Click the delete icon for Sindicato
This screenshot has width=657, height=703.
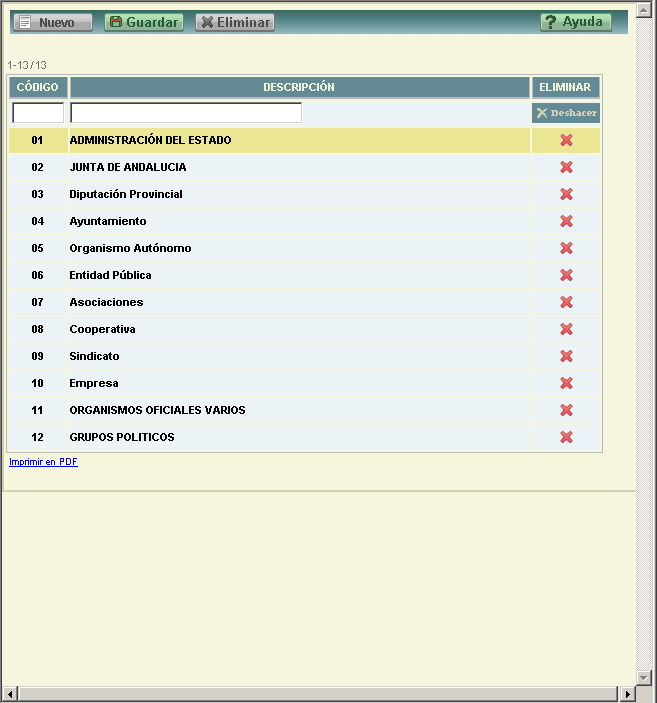(x=566, y=356)
